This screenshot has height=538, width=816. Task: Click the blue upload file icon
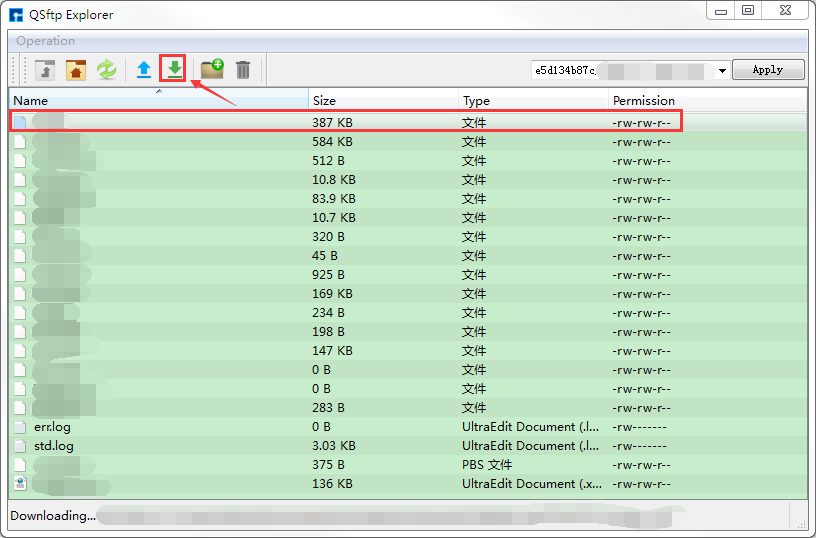point(144,70)
